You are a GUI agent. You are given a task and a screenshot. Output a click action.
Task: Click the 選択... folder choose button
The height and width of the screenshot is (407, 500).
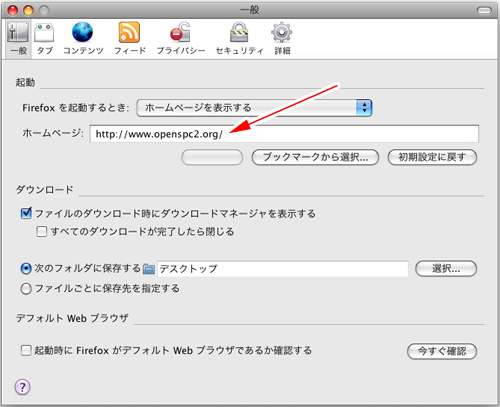pyautogui.click(x=446, y=269)
